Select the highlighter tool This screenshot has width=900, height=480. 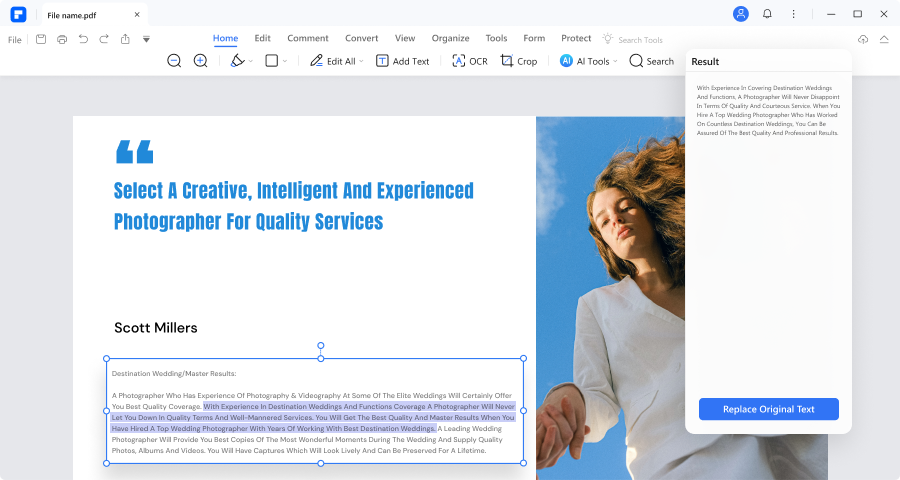[x=237, y=60]
